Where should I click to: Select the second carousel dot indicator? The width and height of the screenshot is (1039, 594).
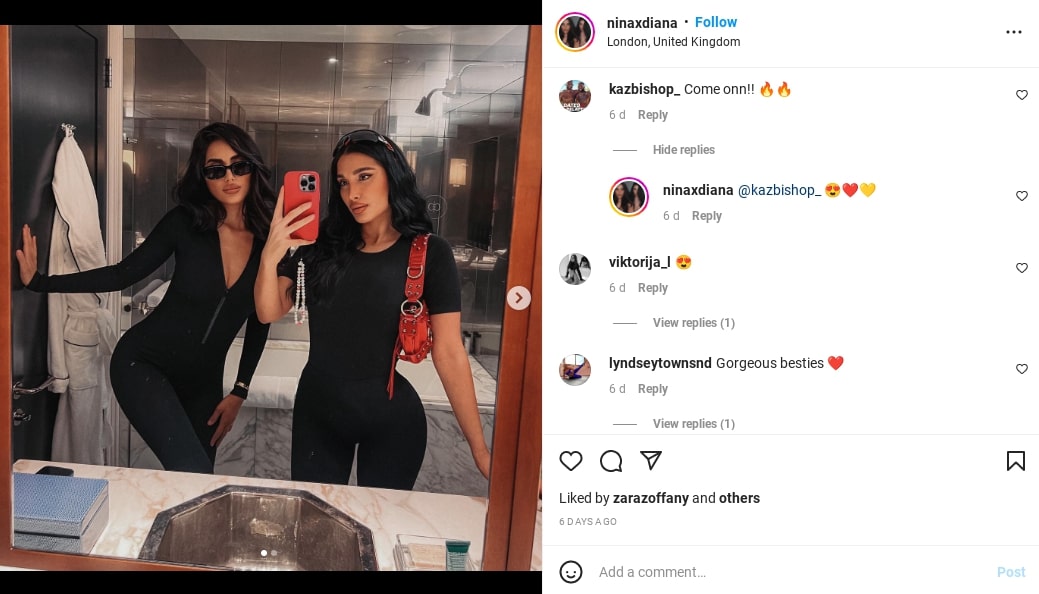[274, 553]
